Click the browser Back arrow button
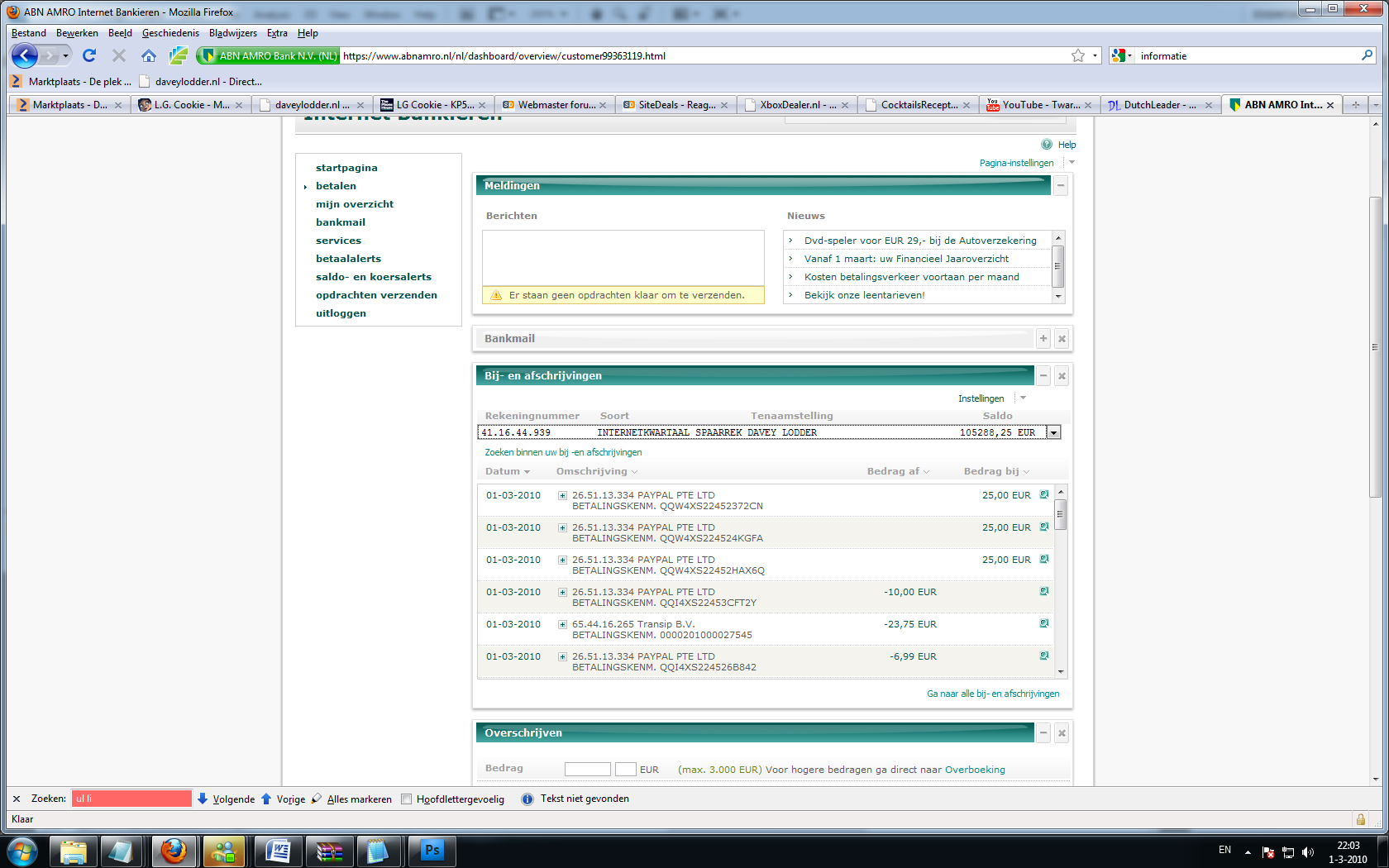Screen dimensions: 1389x868 coord(25,55)
